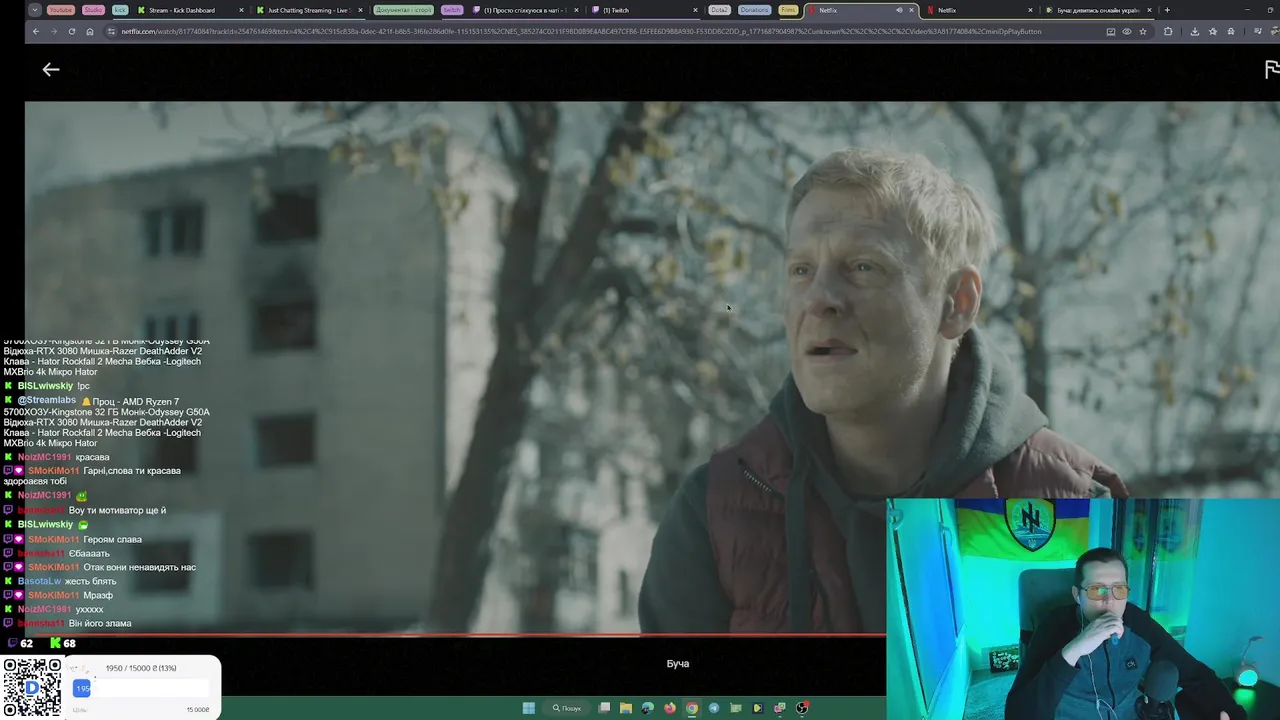Open File Explorer from the taskbar

tap(626, 708)
